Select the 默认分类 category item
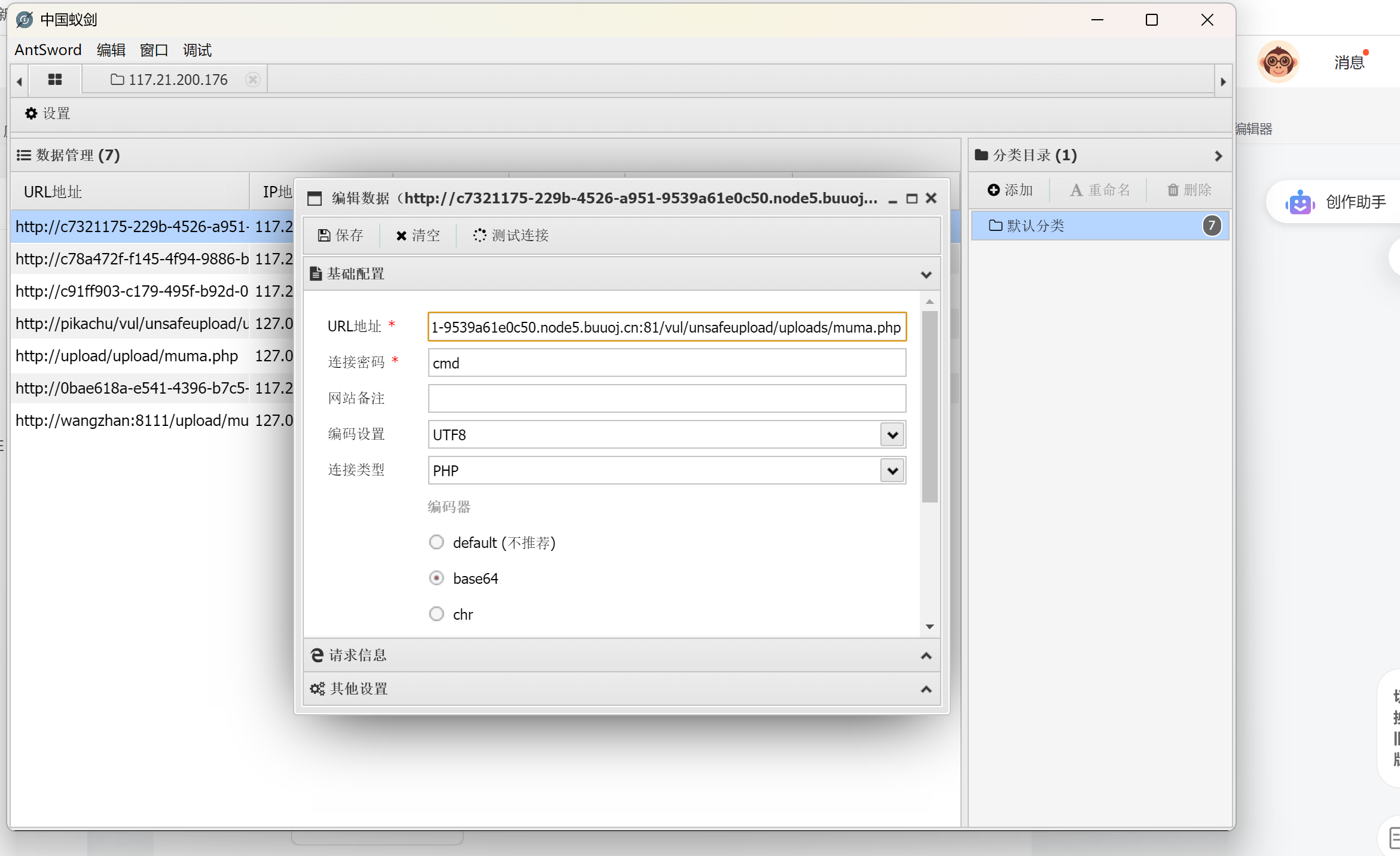 coord(1035,226)
